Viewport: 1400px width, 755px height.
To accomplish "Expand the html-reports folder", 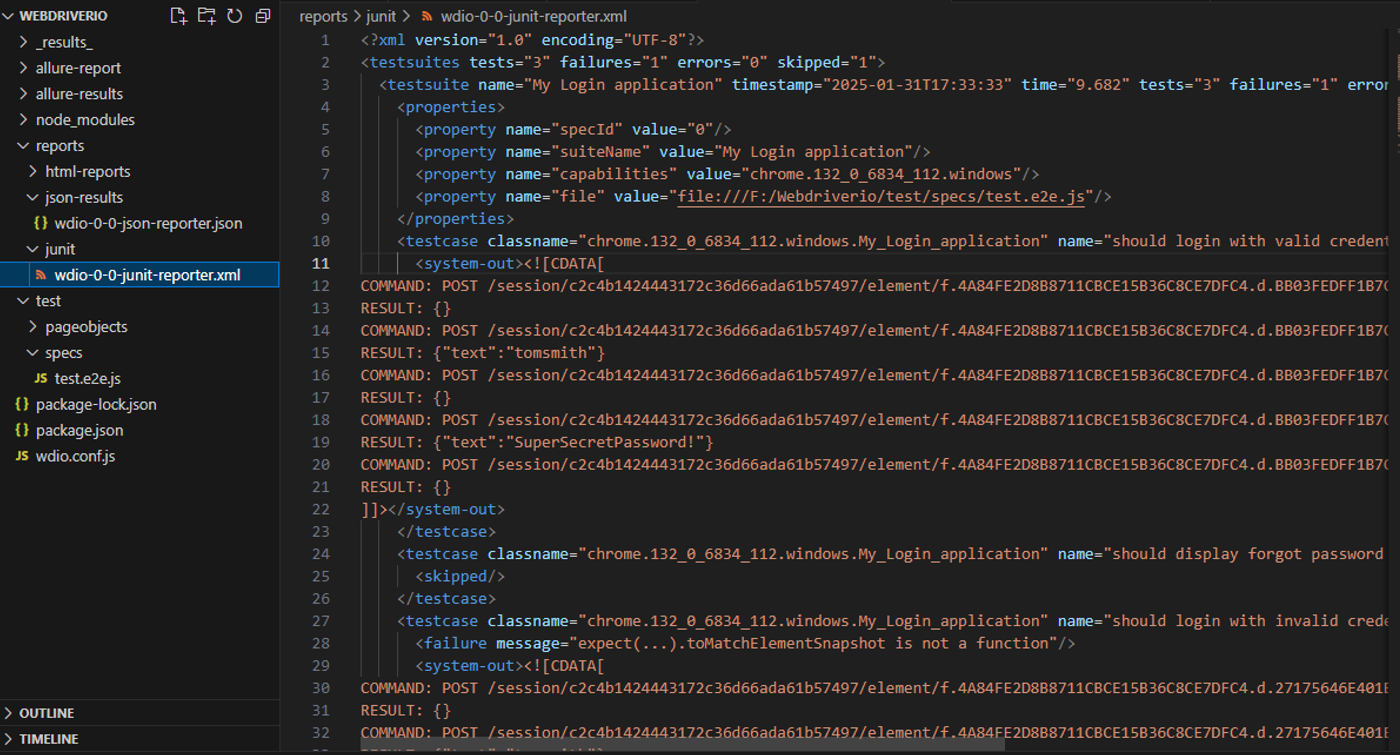I will (33, 172).
